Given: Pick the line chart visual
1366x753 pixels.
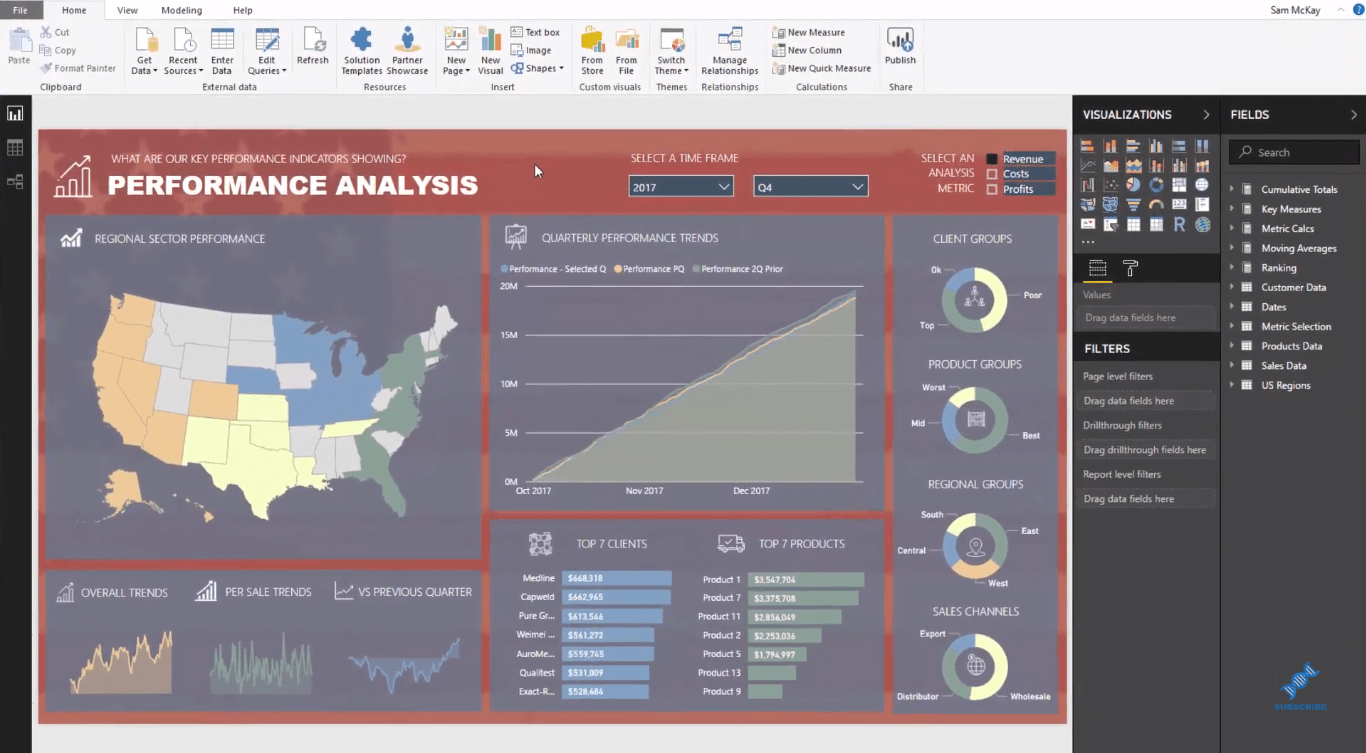Looking at the screenshot, I should pos(1088,165).
